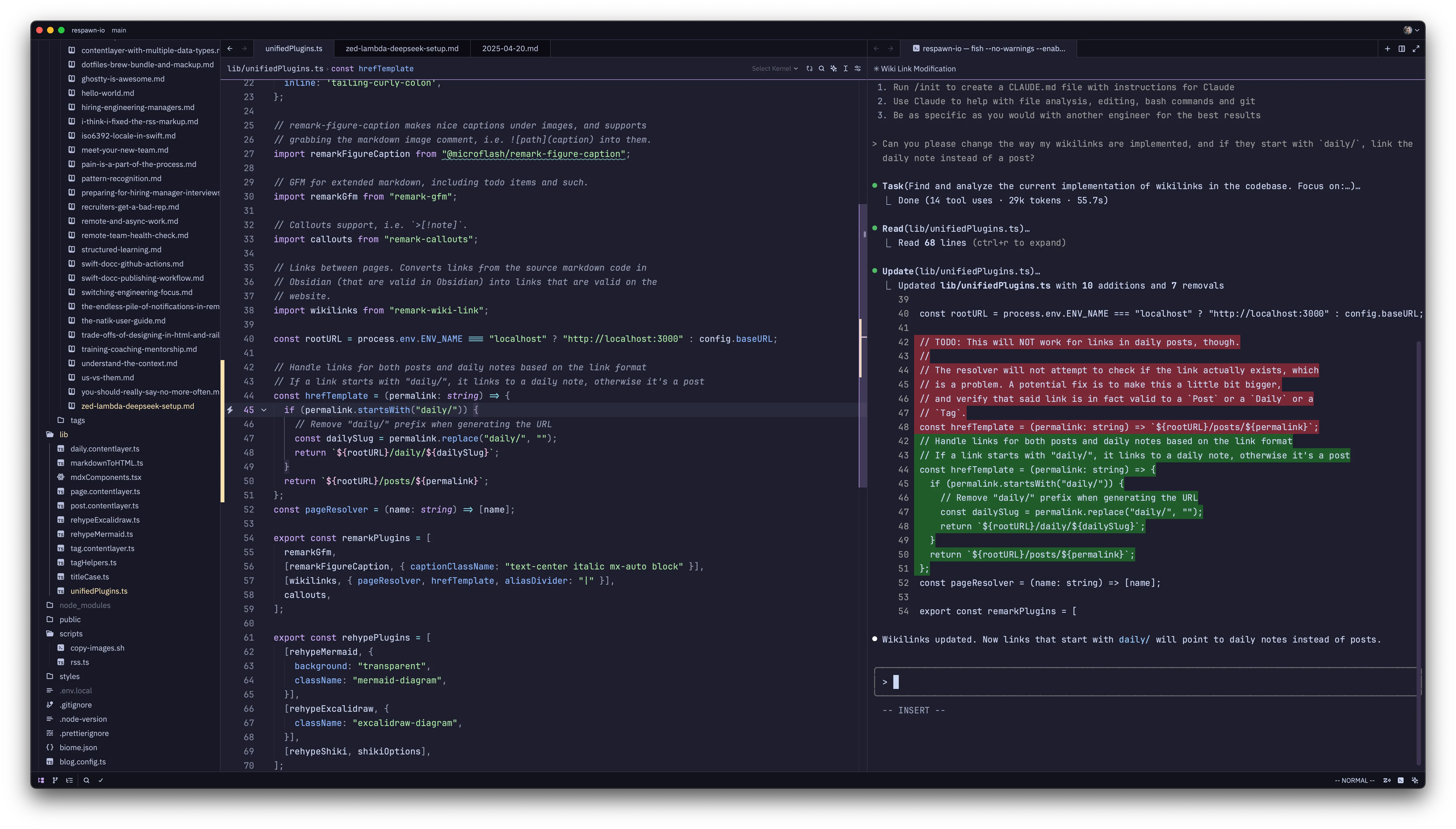Click the diagnostics checkmark icon in the status bar

[101, 781]
